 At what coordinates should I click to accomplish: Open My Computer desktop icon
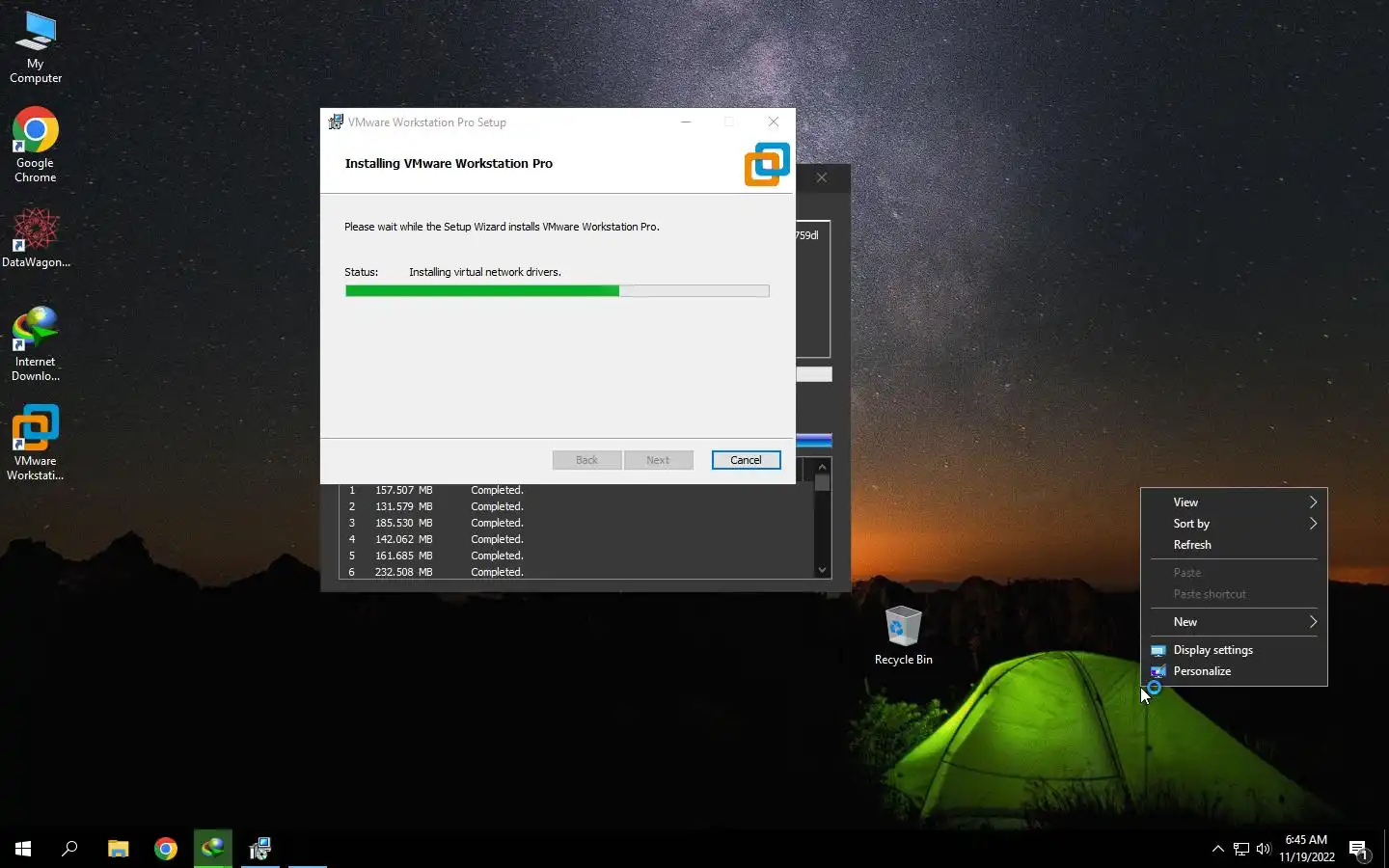(x=36, y=48)
